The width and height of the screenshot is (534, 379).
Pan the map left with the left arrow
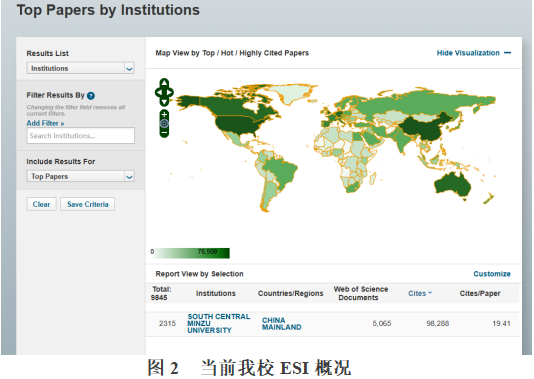(x=159, y=92)
